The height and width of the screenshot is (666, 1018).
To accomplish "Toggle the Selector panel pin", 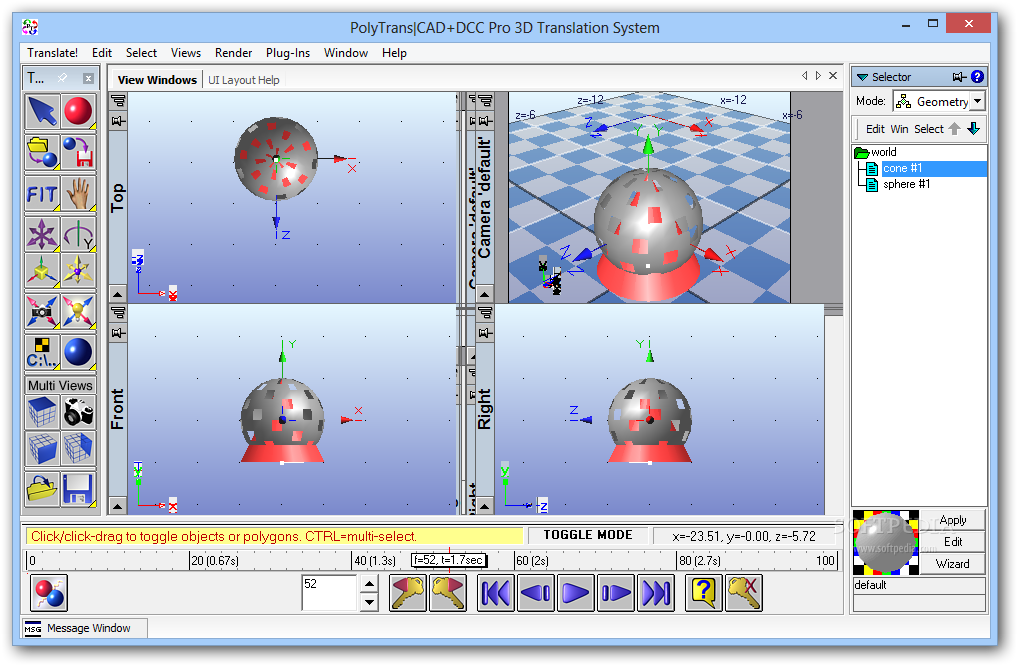I will click(959, 77).
